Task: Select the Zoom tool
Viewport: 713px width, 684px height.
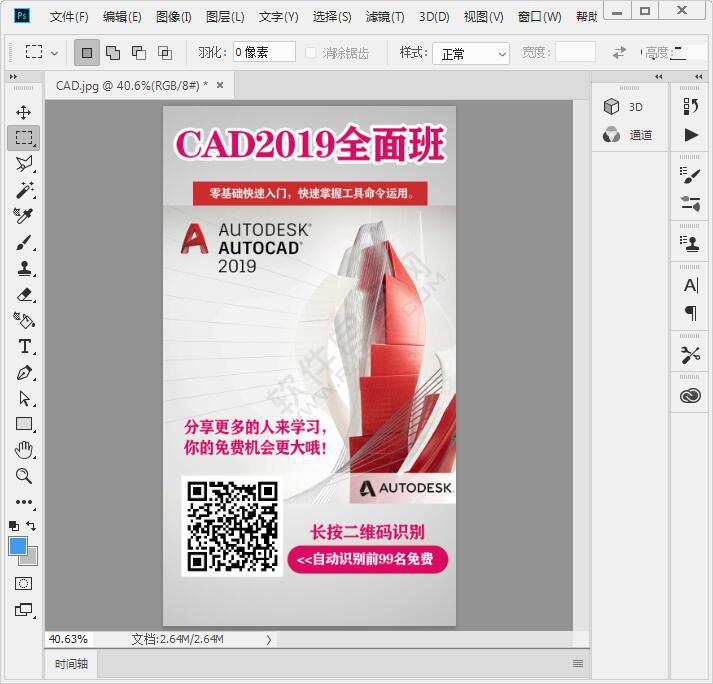Action: click(24, 476)
